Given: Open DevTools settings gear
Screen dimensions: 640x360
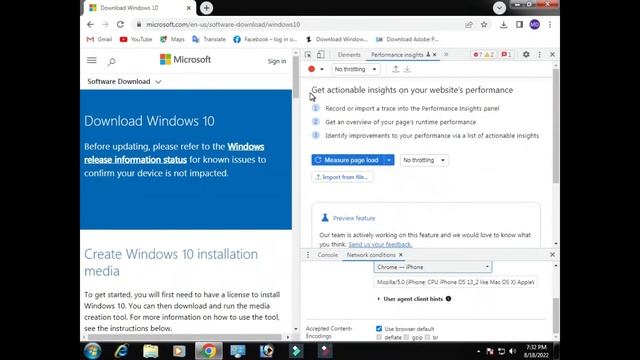Looking at the screenshot, I should [526, 54].
